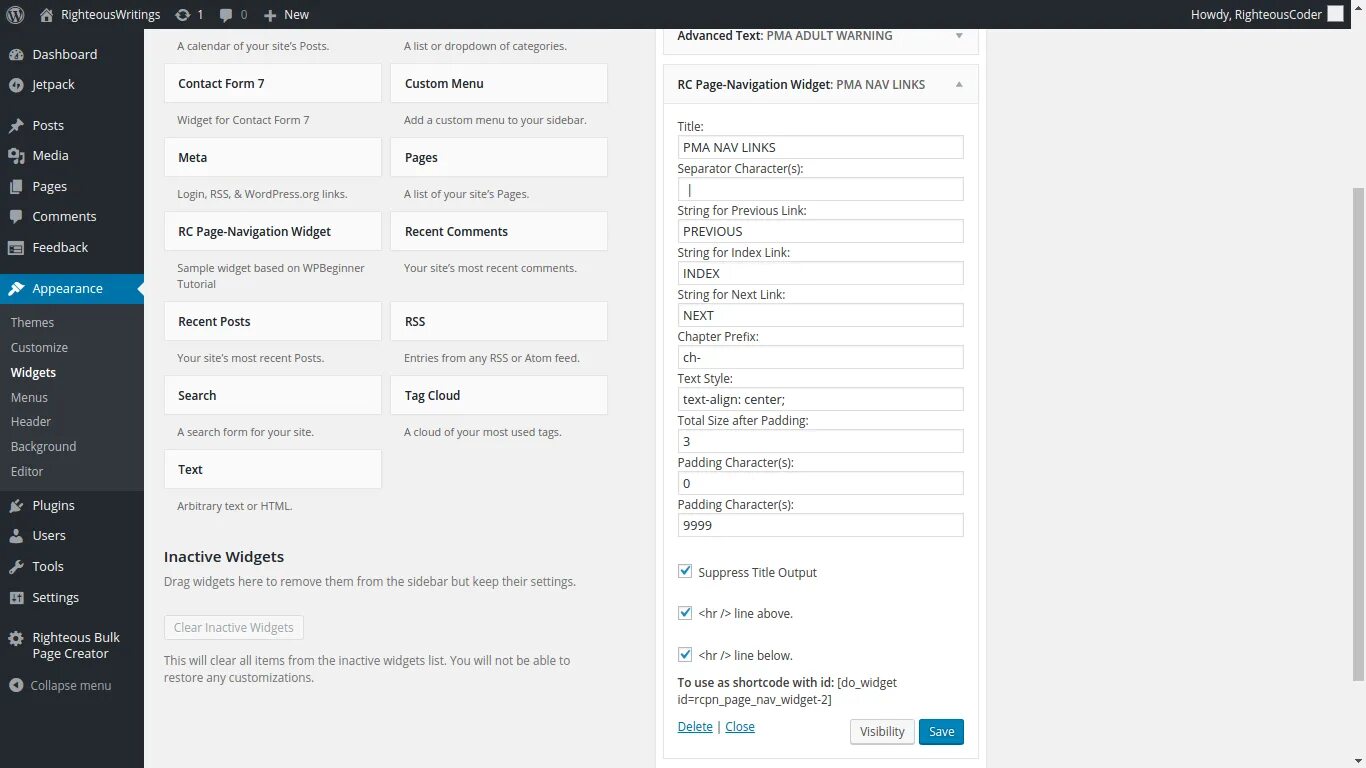Open the updates icon in admin bar
1366x768 pixels.
tap(182, 15)
